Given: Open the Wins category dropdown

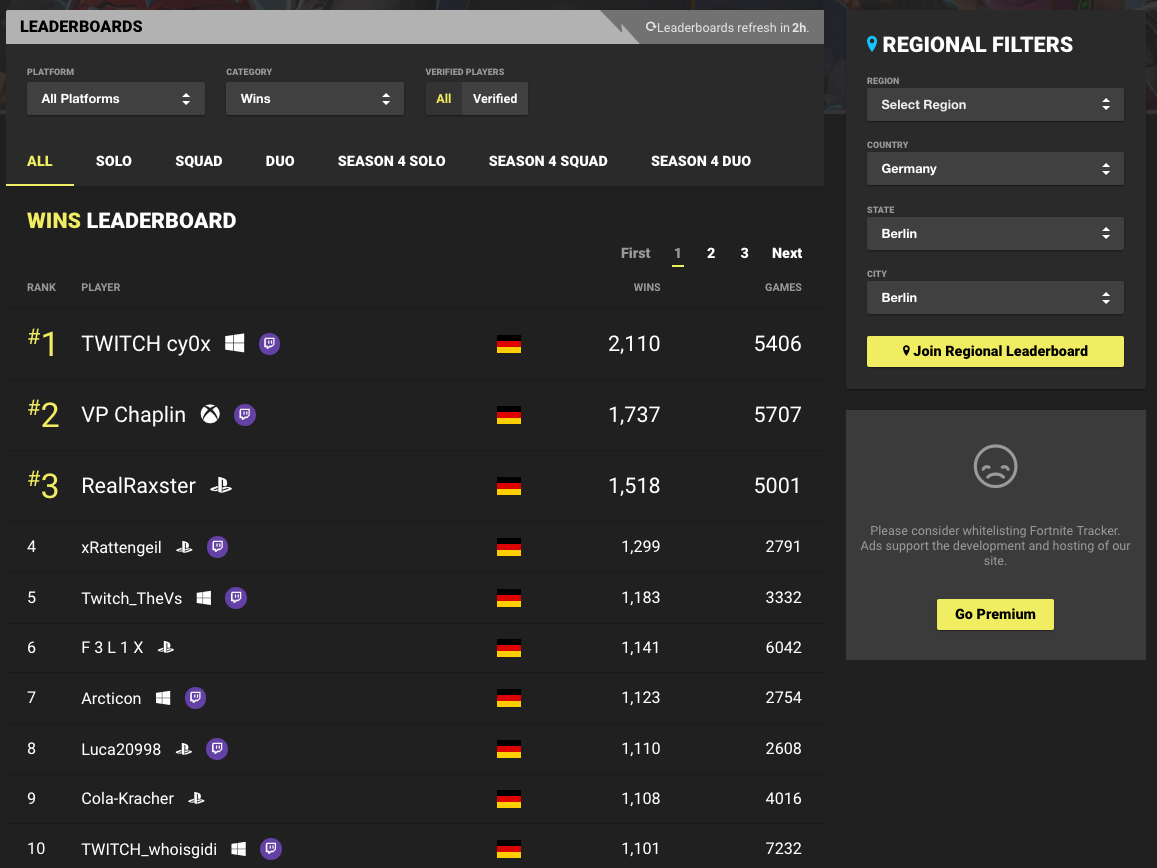Looking at the screenshot, I should [x=315, y=98].
